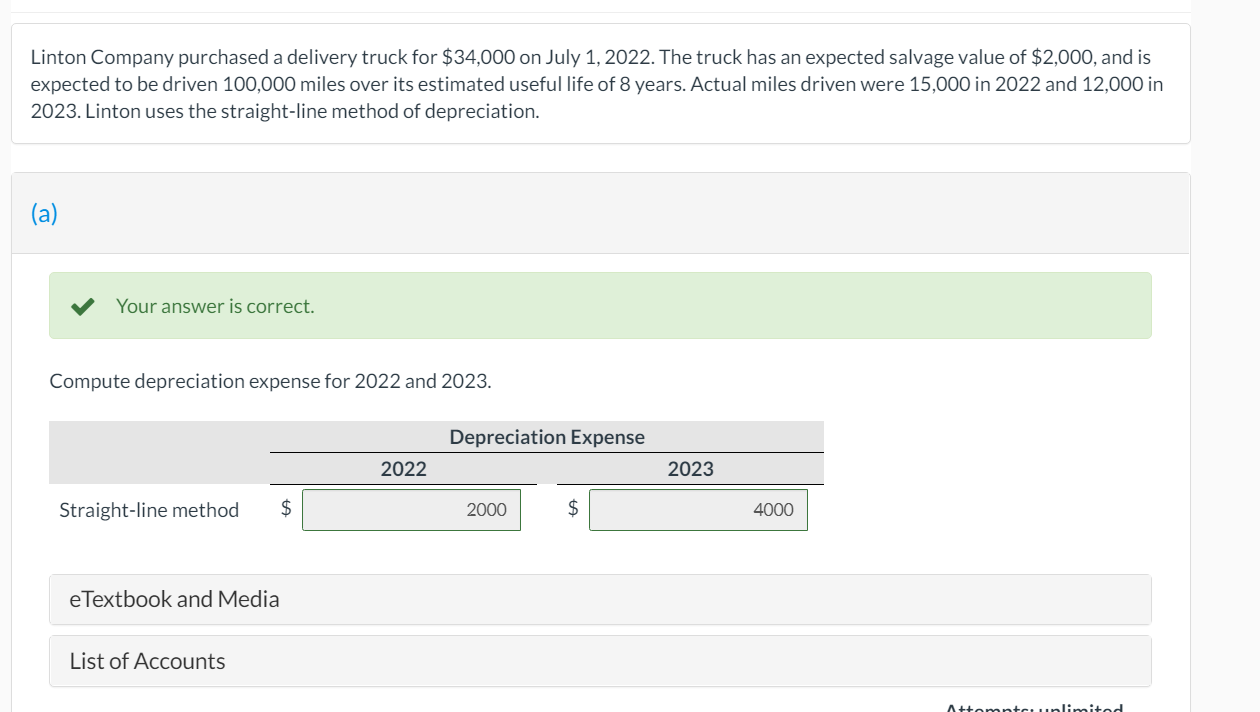1260x712 pixels.
Task: Select the 2022 column heading
Action: (x=399, y=468)
